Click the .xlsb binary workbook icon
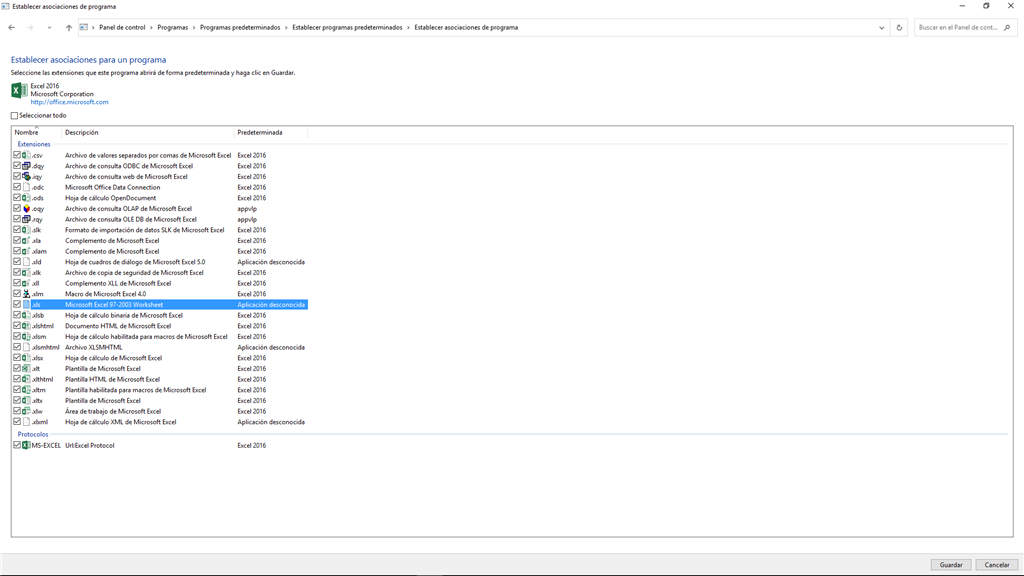Image resolution: width=1024 pixels, height=576 pixels. coord(26,315)
